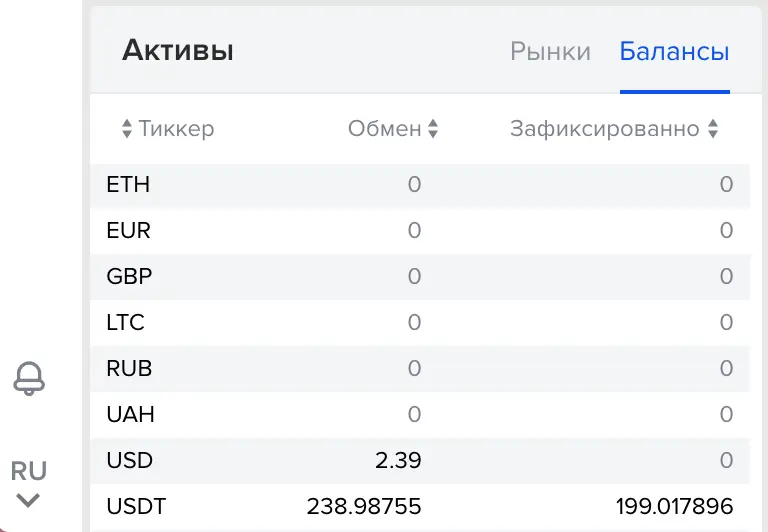
Task: Sort by Обмен column arrows
Action: tap(433, 129)
